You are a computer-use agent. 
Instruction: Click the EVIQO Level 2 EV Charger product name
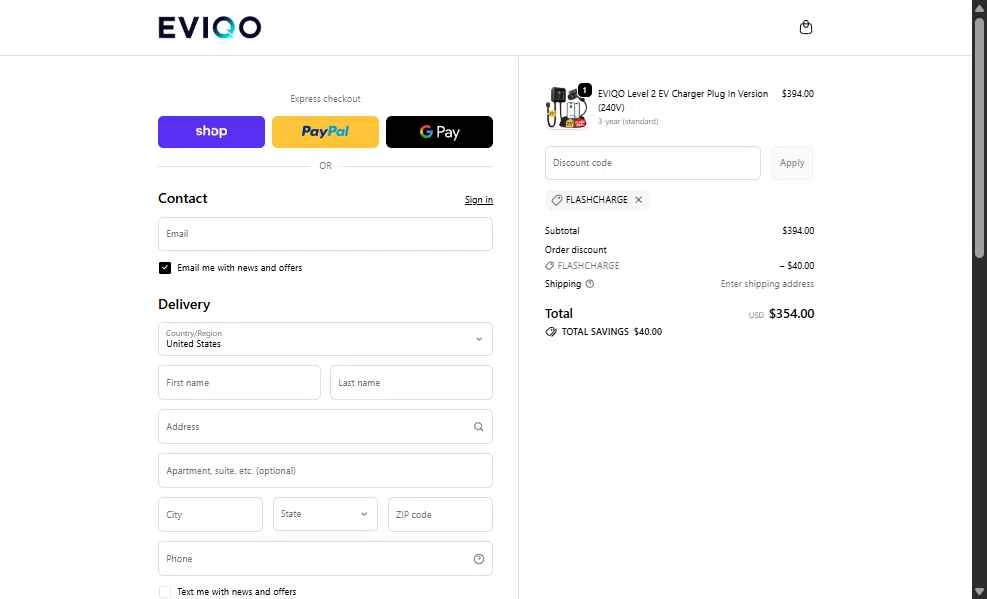pos(683,101)
